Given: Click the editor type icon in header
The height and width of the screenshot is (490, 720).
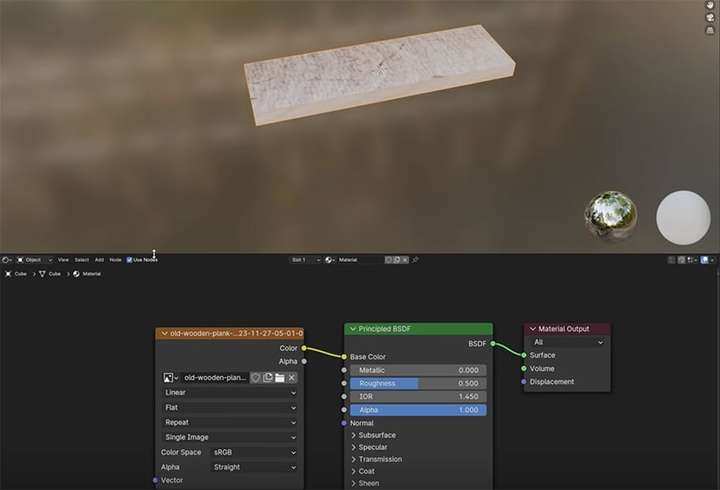Looking at the screenshot, I should pyautogui.click(x=7, y=260).
